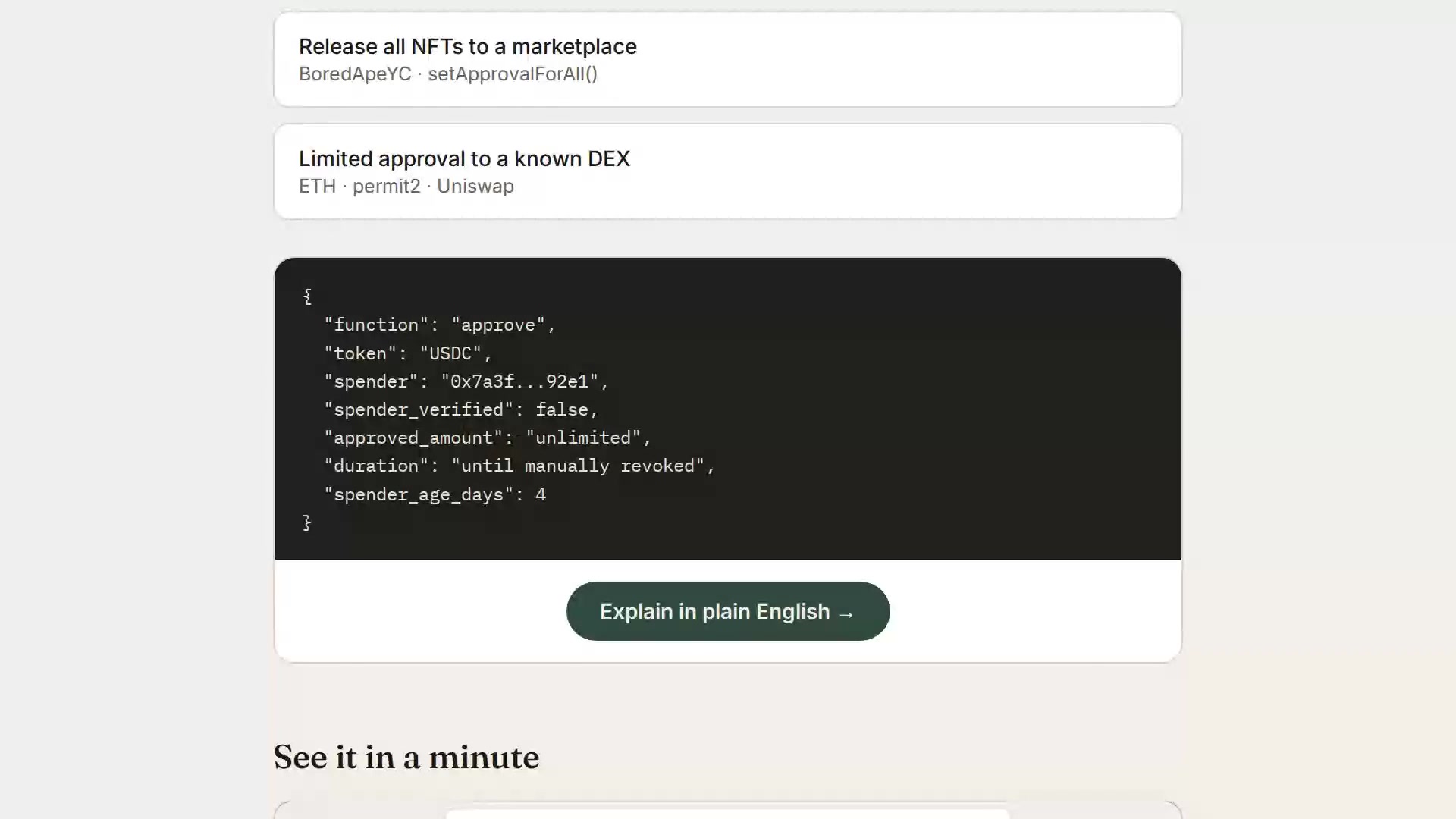Click the 'Explain in plain English' button
Screen dimensions: 1456x819
(x=727, y=611)
